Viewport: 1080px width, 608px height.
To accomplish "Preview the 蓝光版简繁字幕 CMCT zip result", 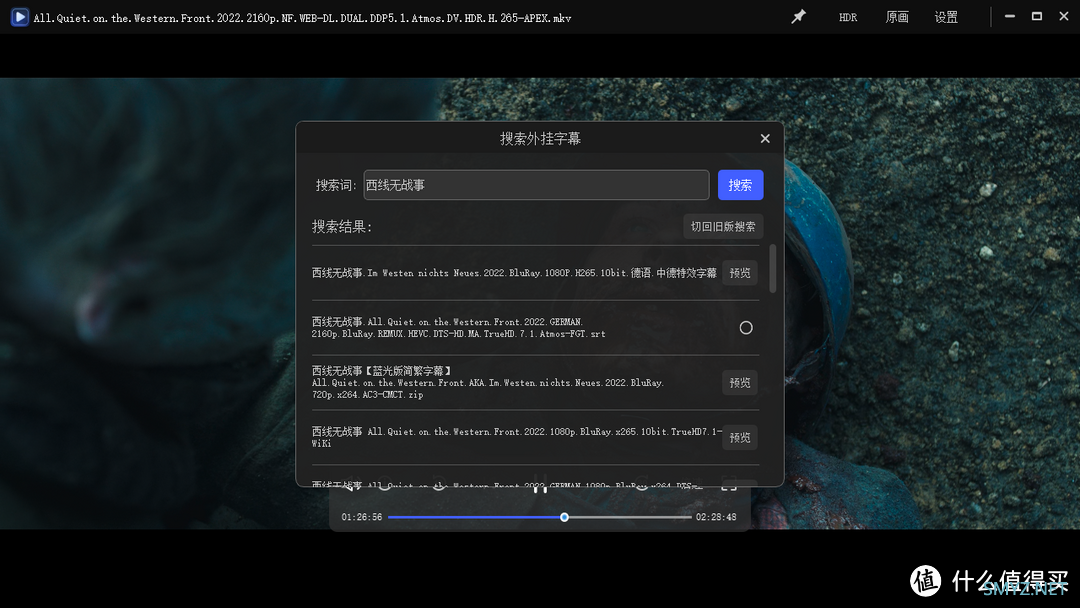I will [740, 383].
